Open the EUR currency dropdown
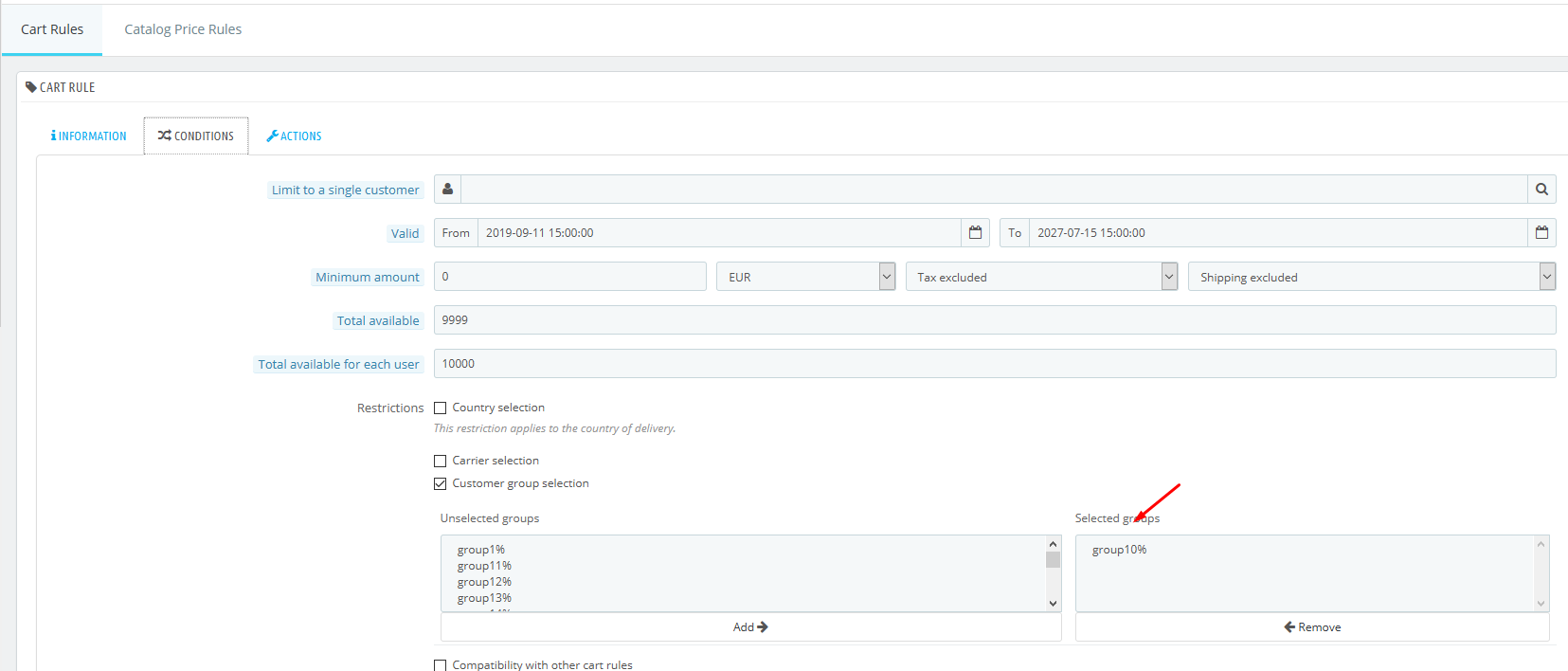Screen dimensions: 1568x671 [805, 277]
